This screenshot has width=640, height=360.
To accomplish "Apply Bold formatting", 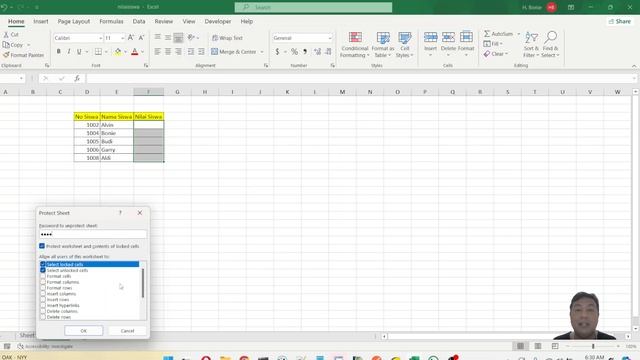I will tap(58, 51).
